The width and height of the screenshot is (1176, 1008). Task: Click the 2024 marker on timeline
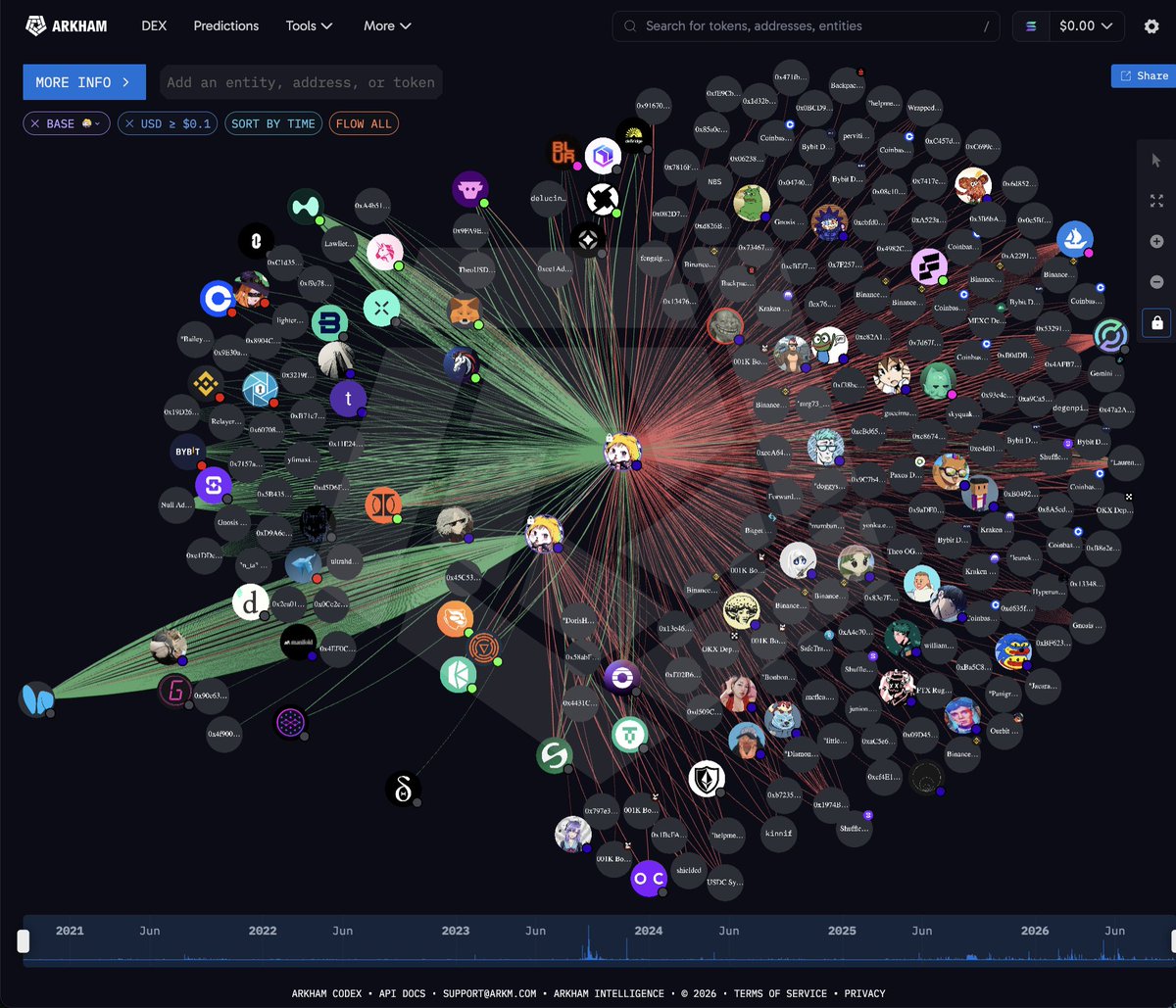point(648,931)
